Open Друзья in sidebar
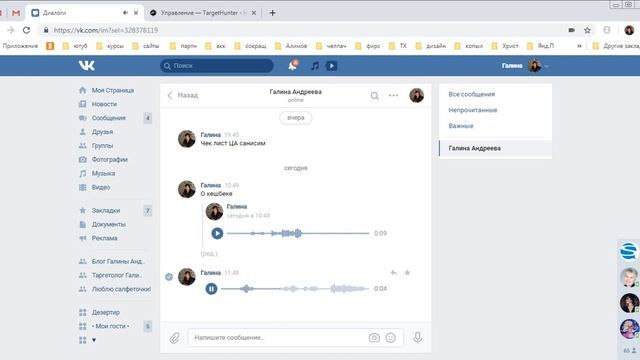Viewport: 640px width, 360px height. click(x=102, y=132)
